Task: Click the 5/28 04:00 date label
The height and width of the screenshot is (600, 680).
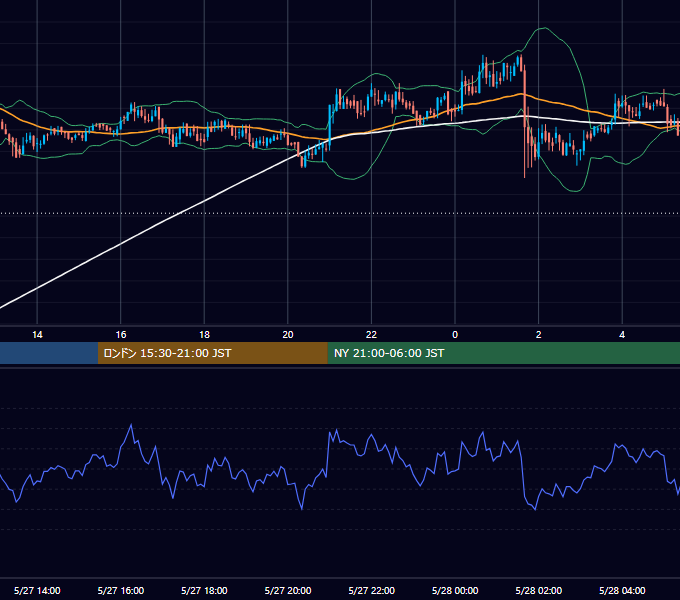Action: [622, 590]
